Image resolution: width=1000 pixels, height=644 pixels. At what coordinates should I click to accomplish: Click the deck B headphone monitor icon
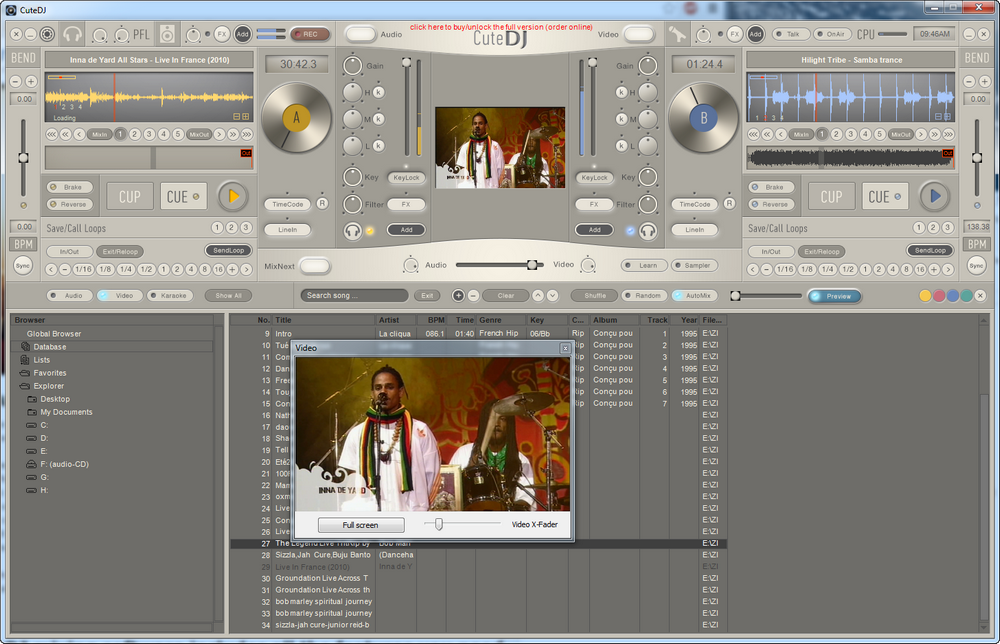[648, 230]
